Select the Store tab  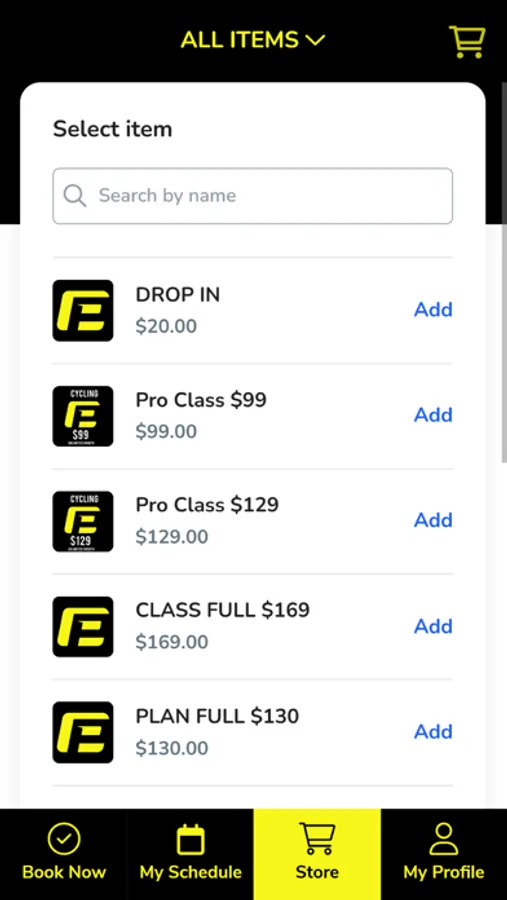tap(317, 854)
